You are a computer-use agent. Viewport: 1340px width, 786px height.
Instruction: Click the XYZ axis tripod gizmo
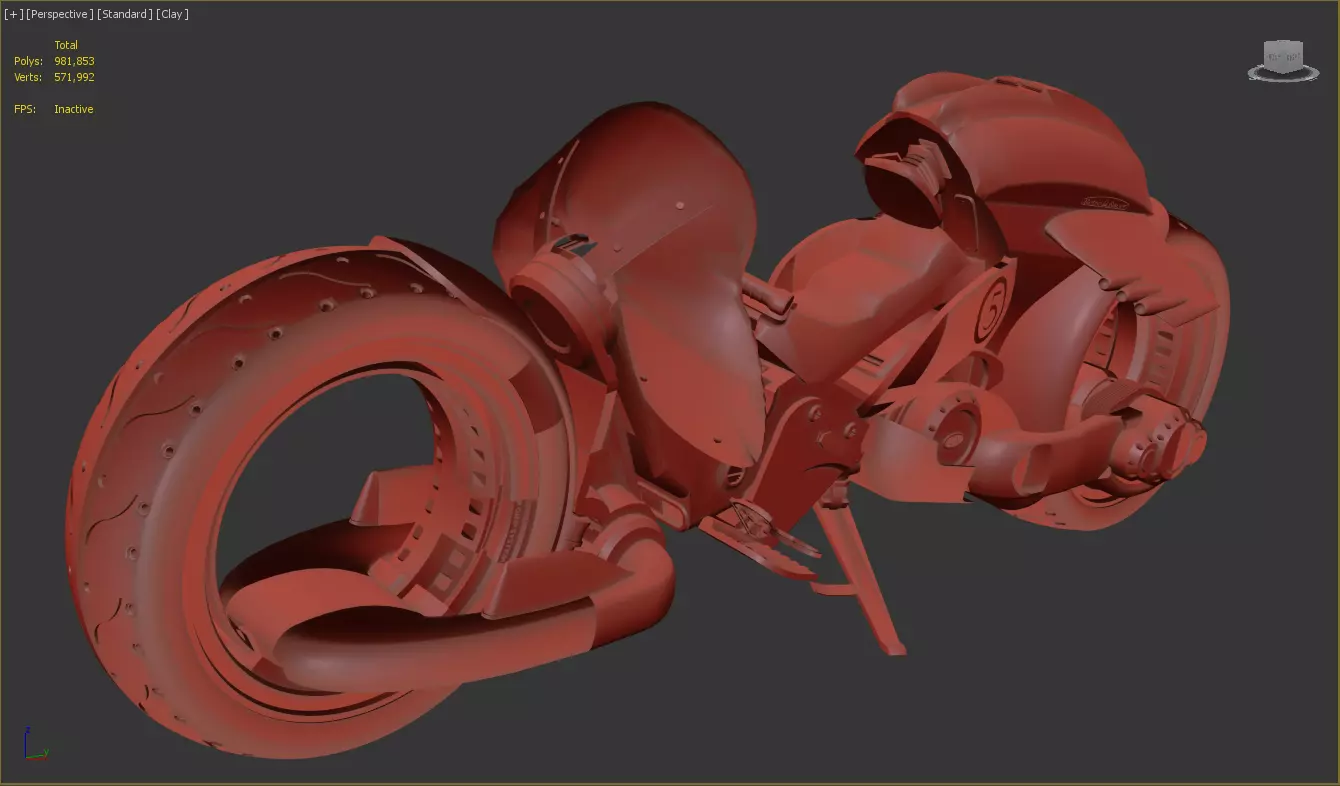pyautogui.click(x=35, y=743)
